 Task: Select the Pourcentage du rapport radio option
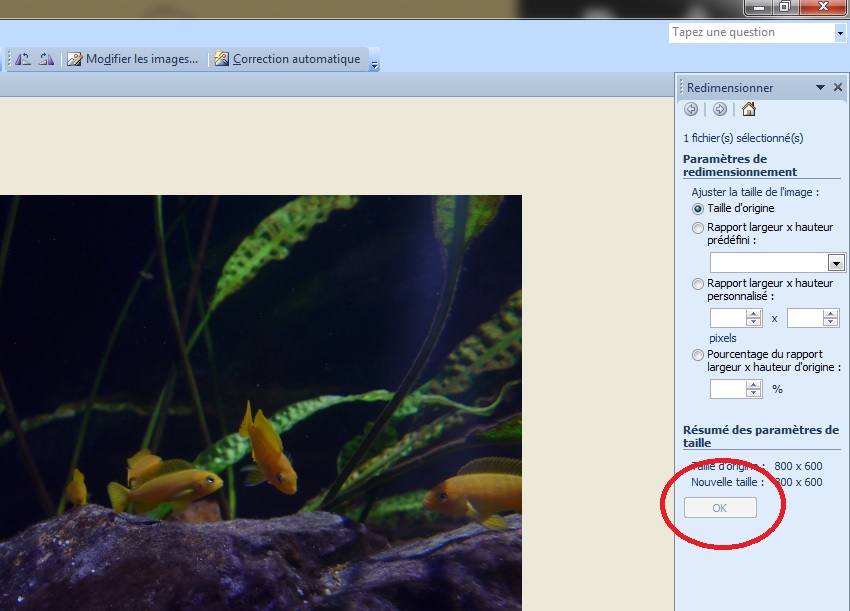tap(698, 355)
